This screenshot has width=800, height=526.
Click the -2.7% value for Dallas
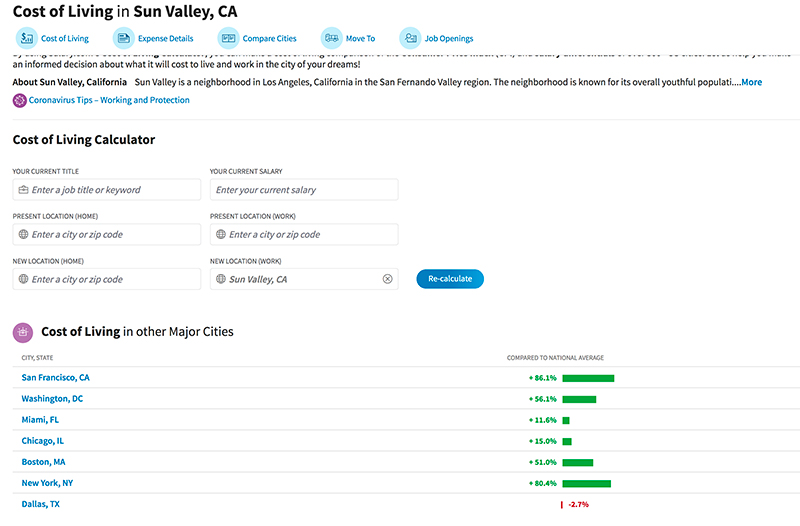[x=579, y=505]
